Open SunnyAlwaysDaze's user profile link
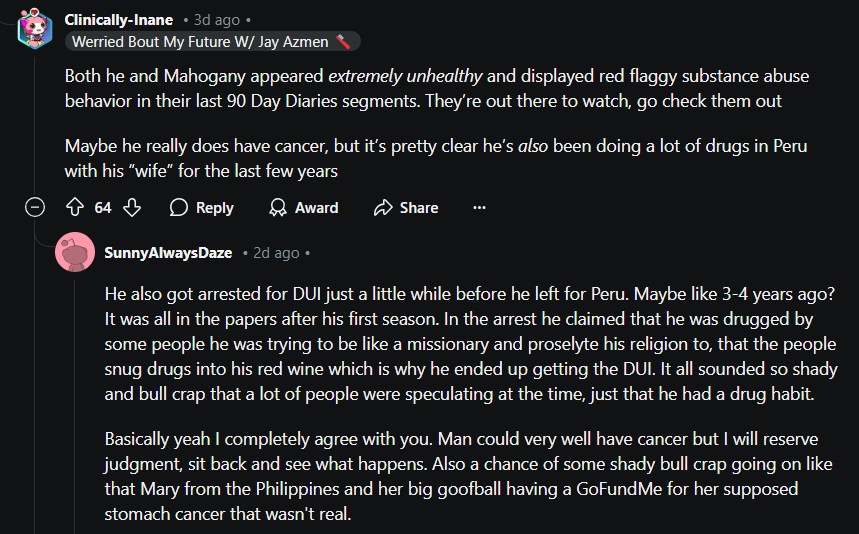859x534 pixels. [168, 253]
